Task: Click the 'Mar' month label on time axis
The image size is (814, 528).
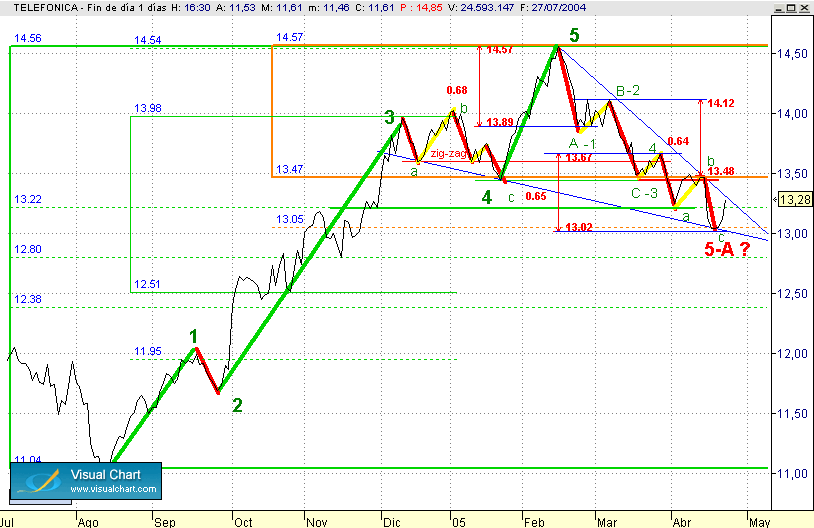Action: 607,522
